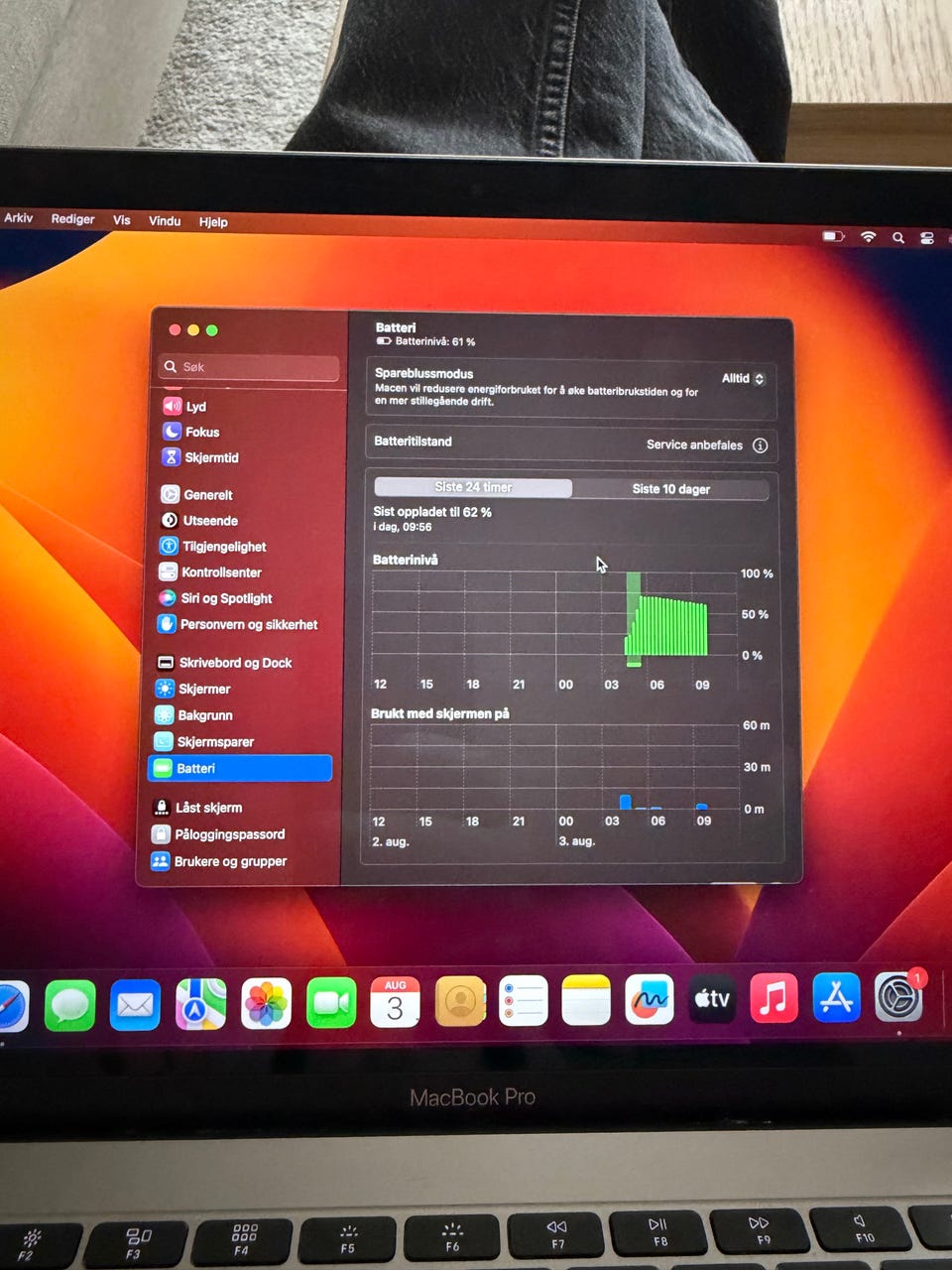Viewport: 952px width, 1270px height.
Task: Open Skjermsparer settings
Action: tap(203, 741)
